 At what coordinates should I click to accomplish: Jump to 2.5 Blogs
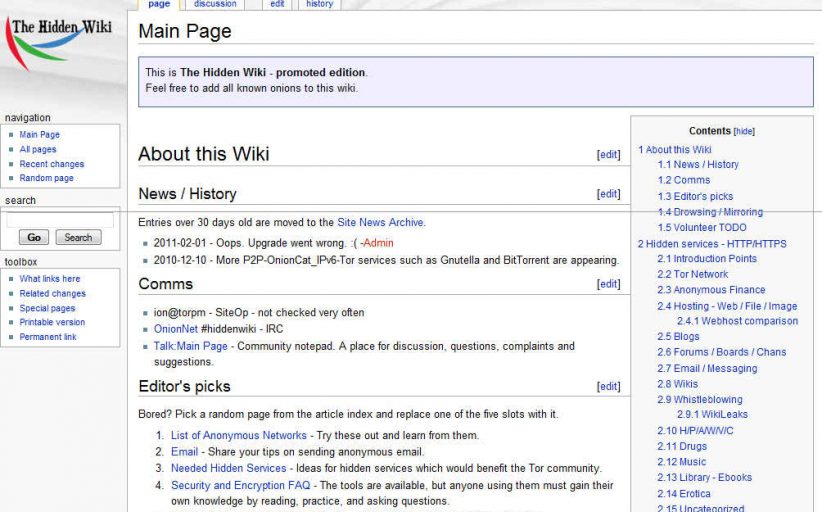(x=678, y=336)
